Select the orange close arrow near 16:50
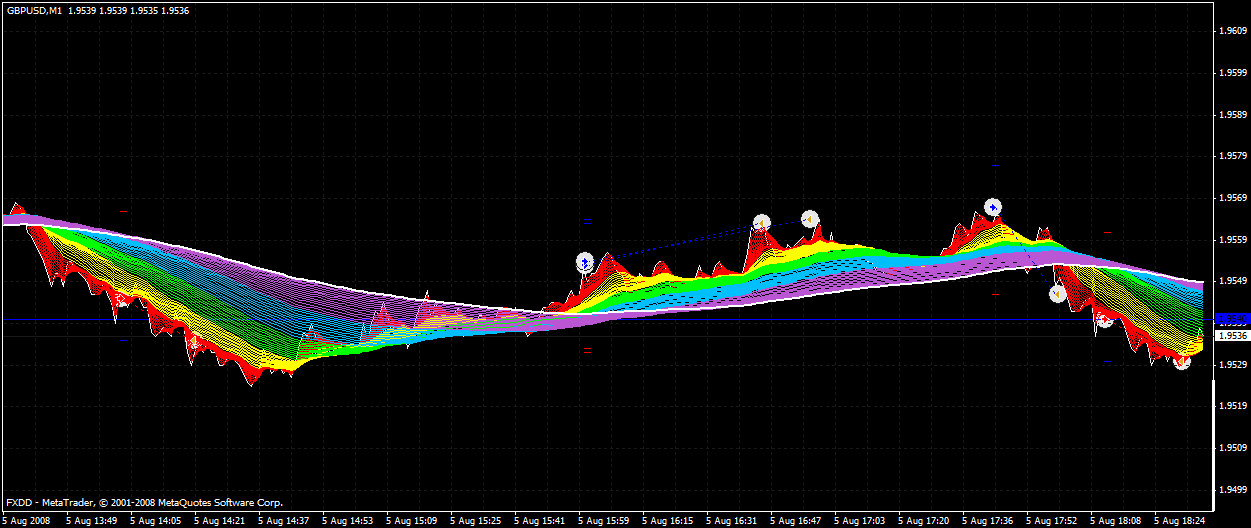1251x528 pixels. [x=810, y=218]
